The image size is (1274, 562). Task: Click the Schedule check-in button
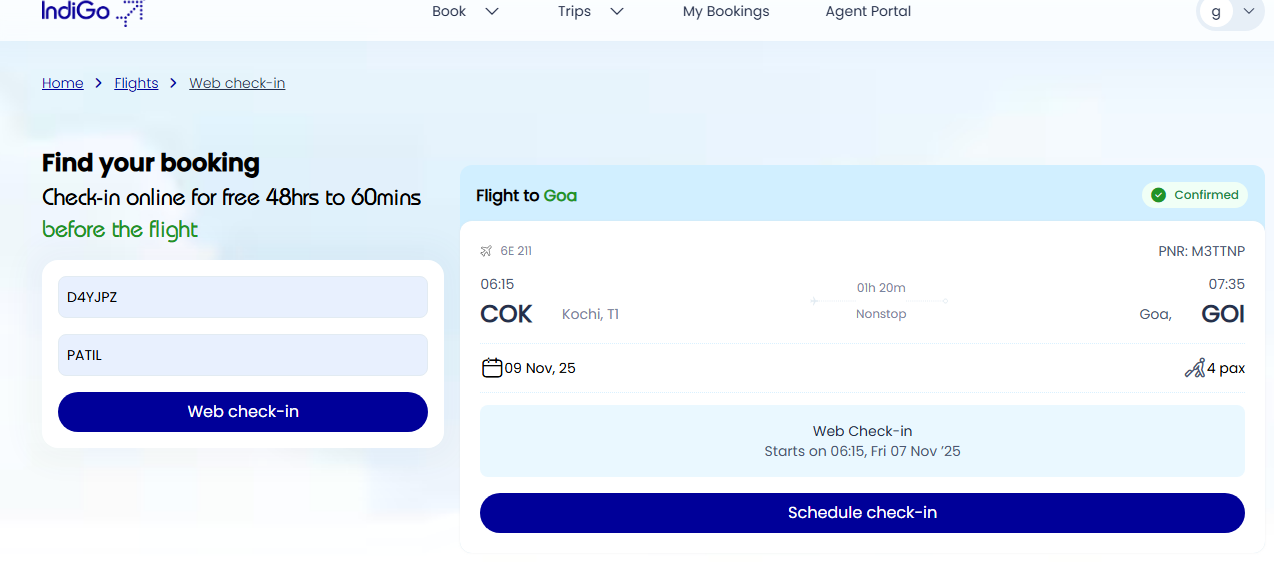[x=862, y=513]
